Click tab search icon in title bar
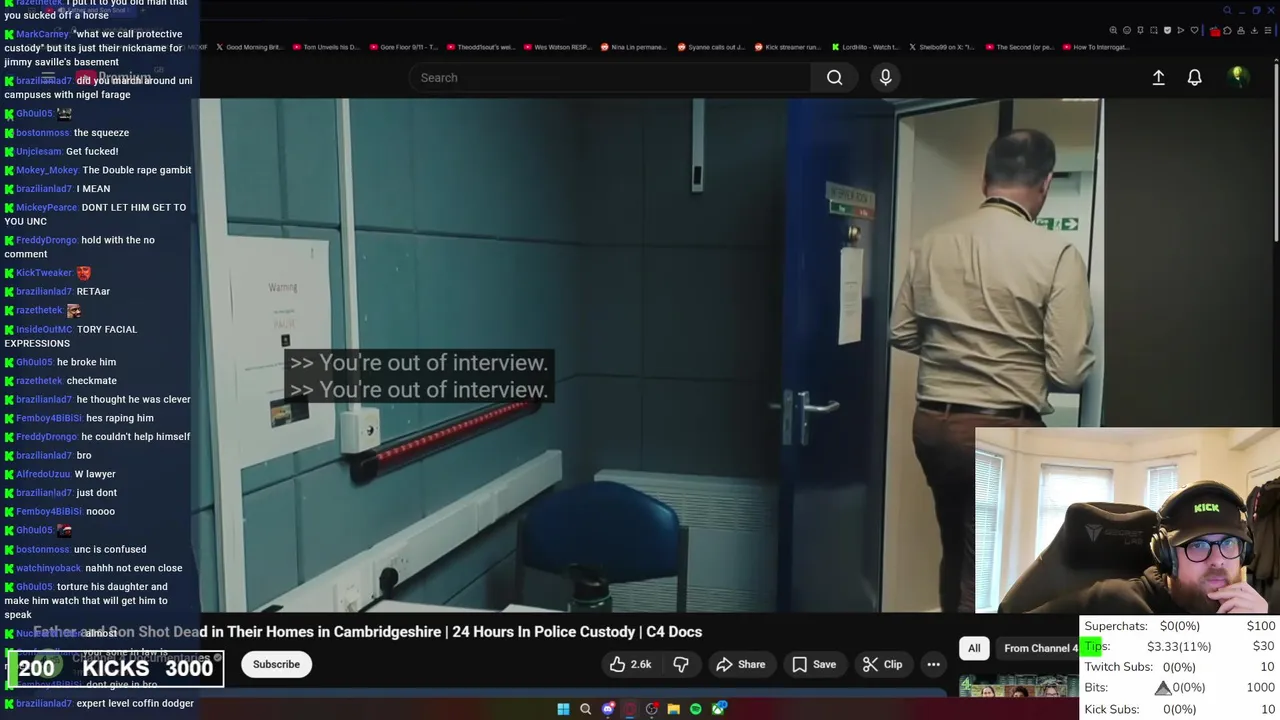Screen dimensions: 1280x720 pyautogui.click(x=1227, y=10)
